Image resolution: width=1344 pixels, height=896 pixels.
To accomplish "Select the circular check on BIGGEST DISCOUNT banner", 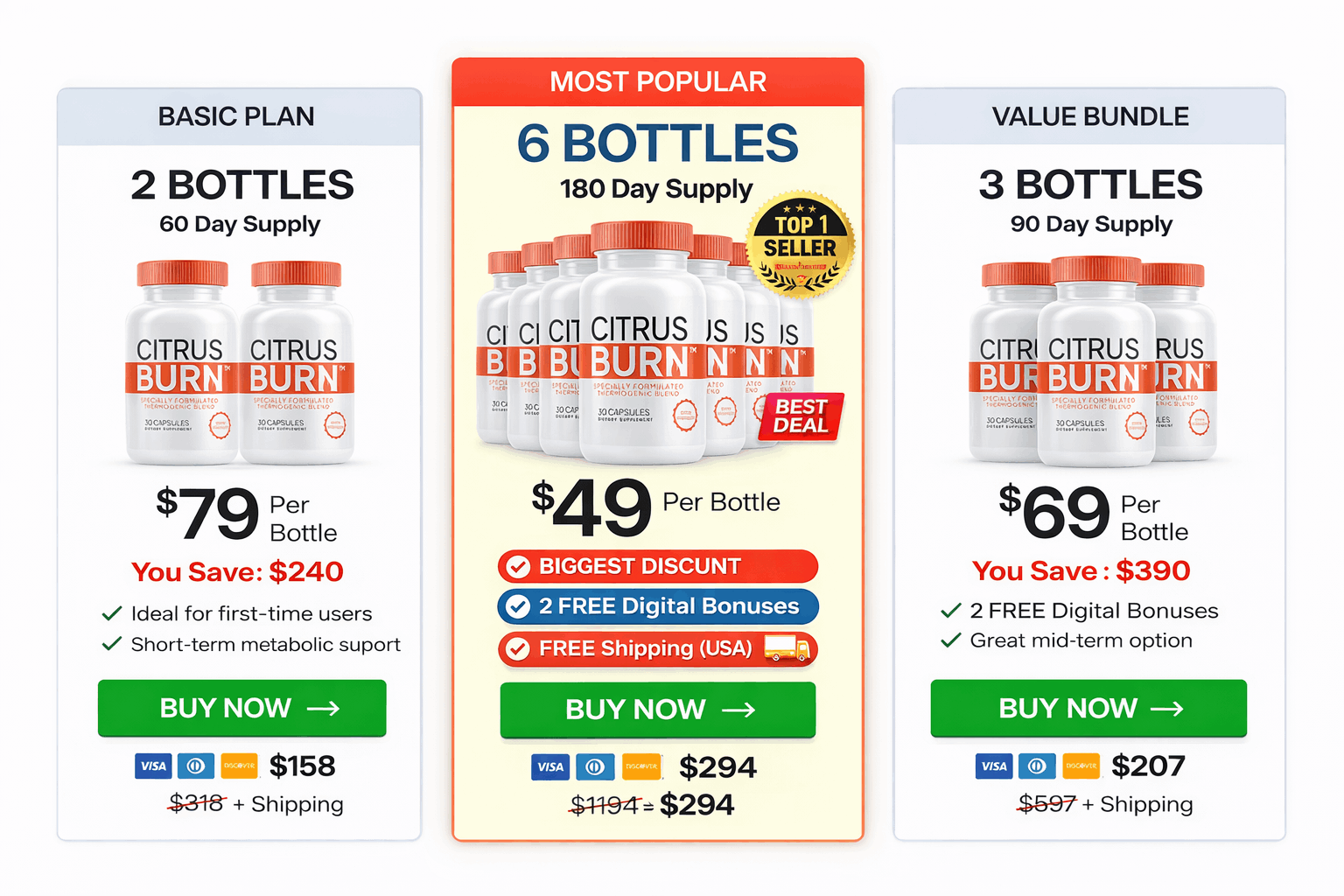I will tap(518, 566).
